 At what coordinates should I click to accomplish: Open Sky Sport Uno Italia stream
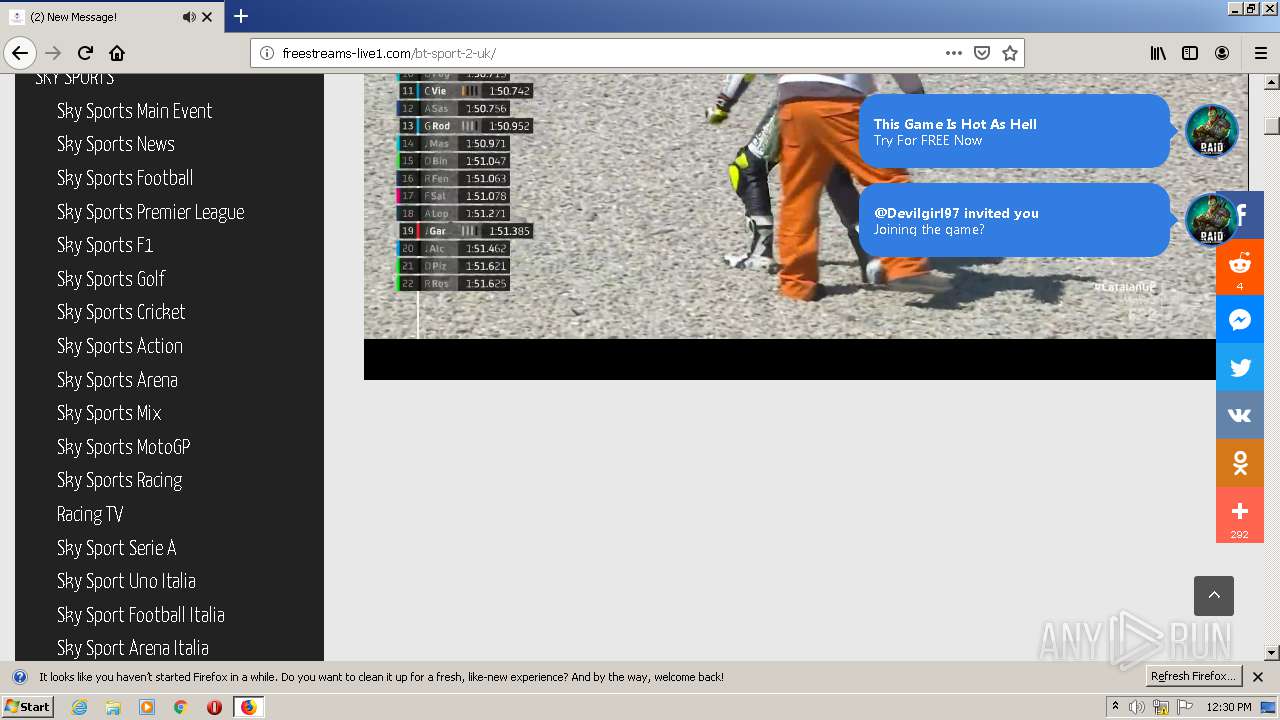pyautogui.click(x=125, y=581)
